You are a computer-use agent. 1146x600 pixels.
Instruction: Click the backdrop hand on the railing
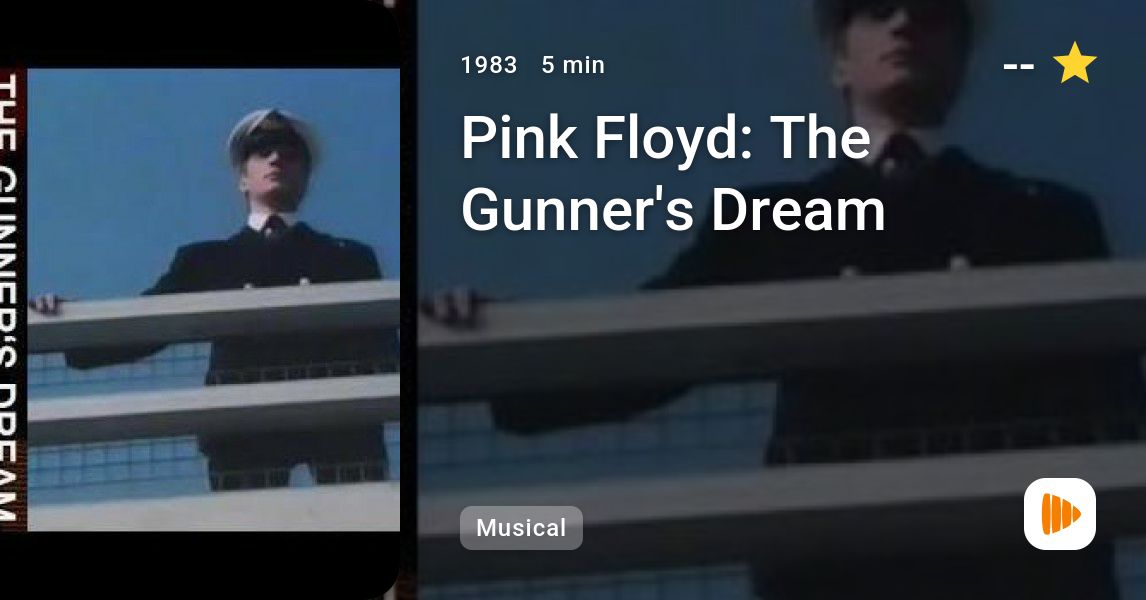(453, 307)
